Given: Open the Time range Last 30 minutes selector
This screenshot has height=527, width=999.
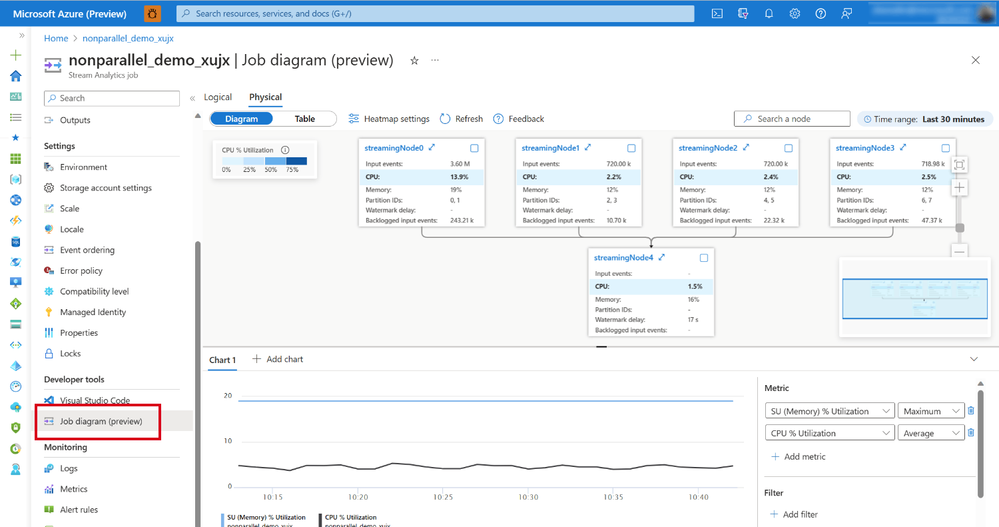Looking at the screenshot, I should pos(924,119).
